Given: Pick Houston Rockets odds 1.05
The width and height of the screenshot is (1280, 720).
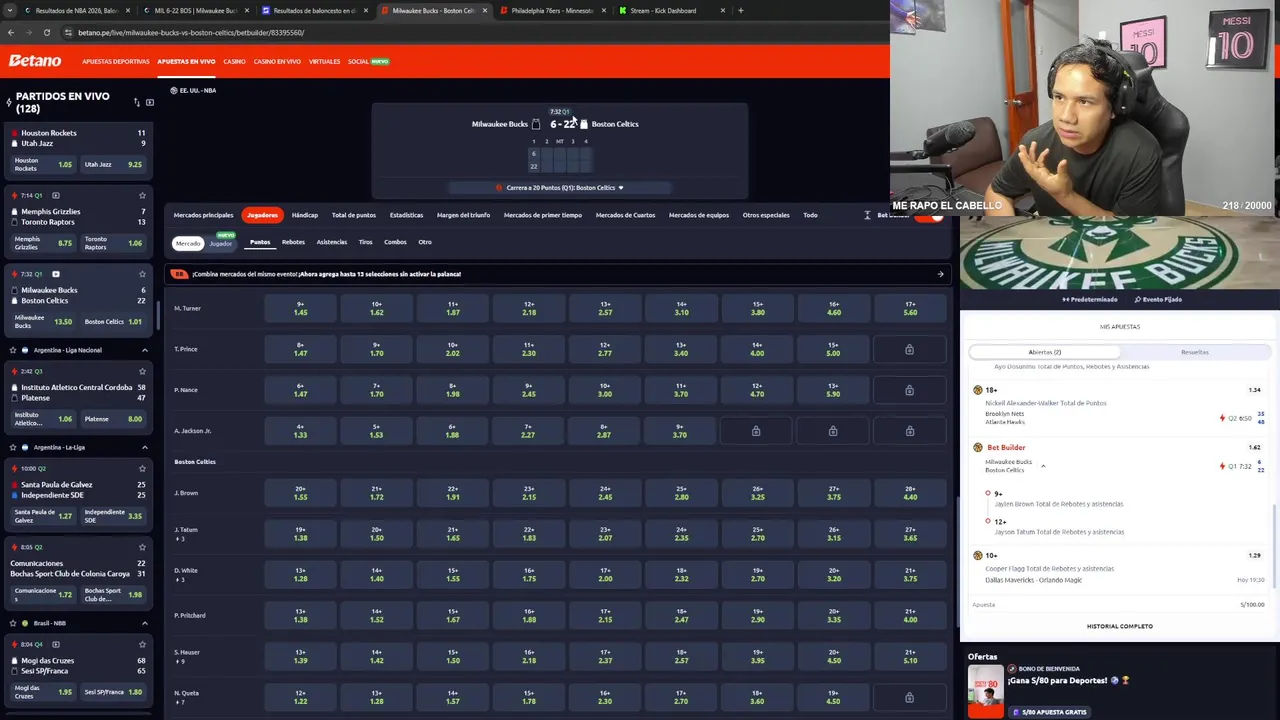Looking at the screenshot, I should point(43,164).
